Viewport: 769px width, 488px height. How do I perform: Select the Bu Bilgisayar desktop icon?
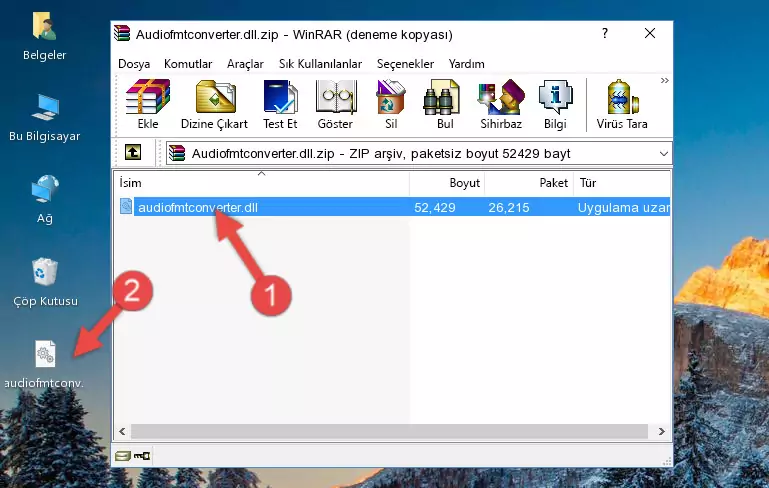(x=45, y=118)
